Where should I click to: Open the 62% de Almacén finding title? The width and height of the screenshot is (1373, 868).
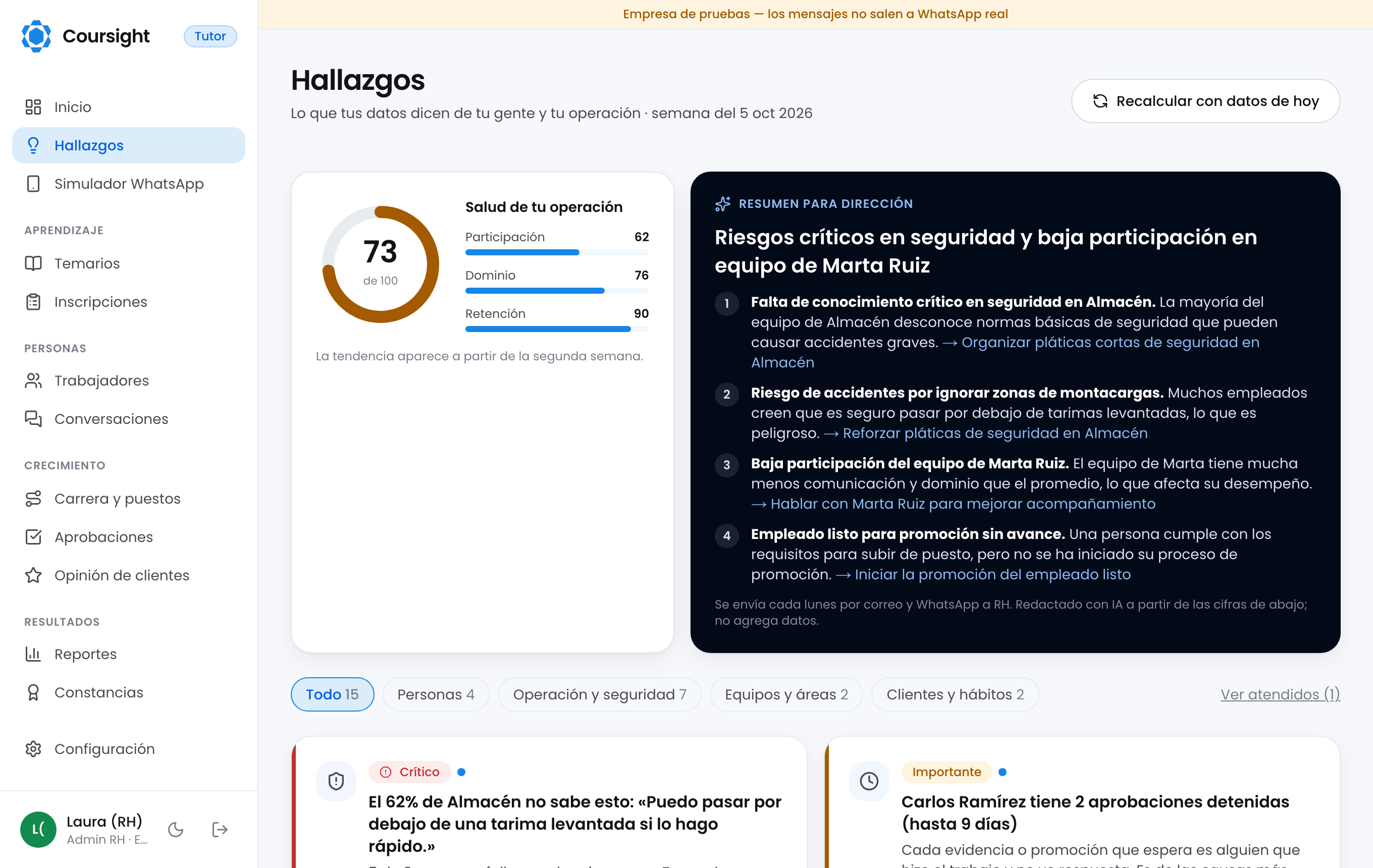[575, 824]
